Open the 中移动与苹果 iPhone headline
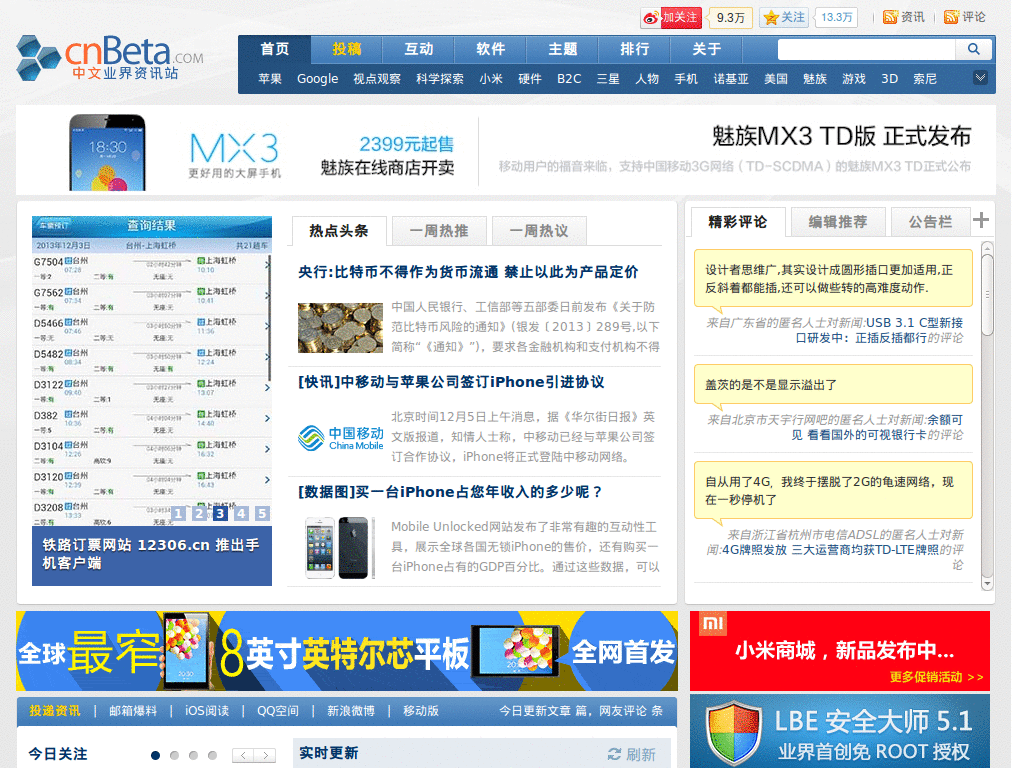The height and width of the screenshot is (768, 1024). (x=451, y=382)
